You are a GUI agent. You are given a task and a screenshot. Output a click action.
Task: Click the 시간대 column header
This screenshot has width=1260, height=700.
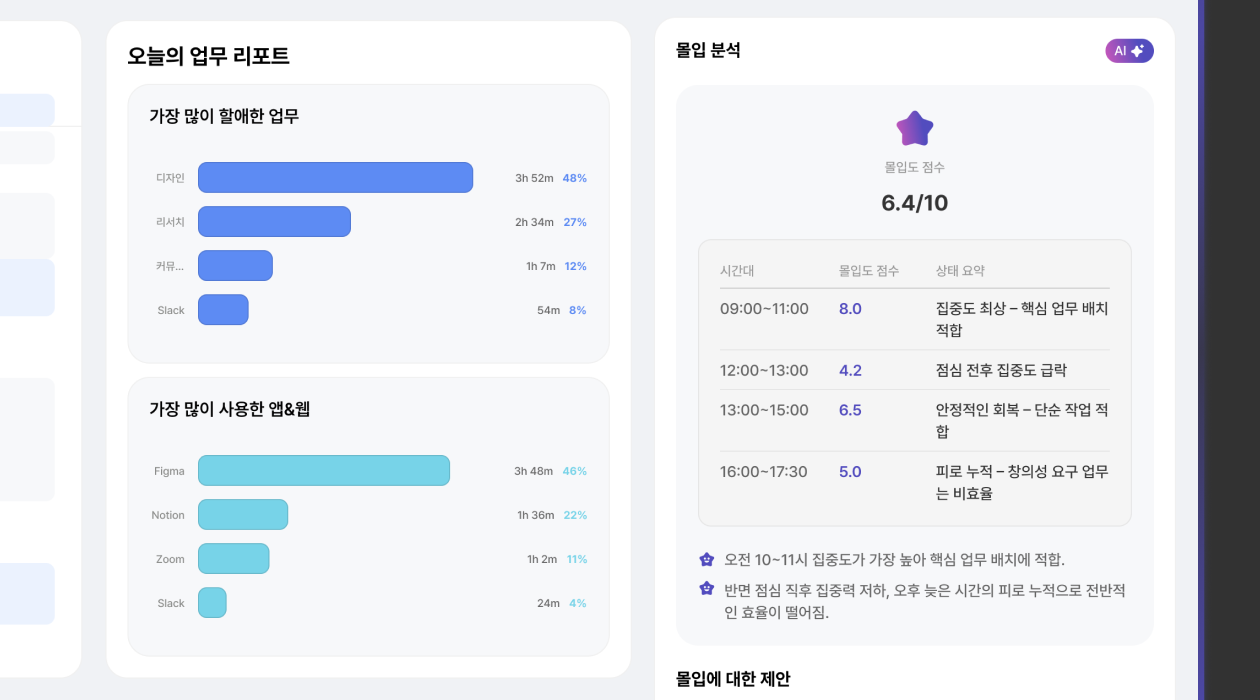coord(737,271)
